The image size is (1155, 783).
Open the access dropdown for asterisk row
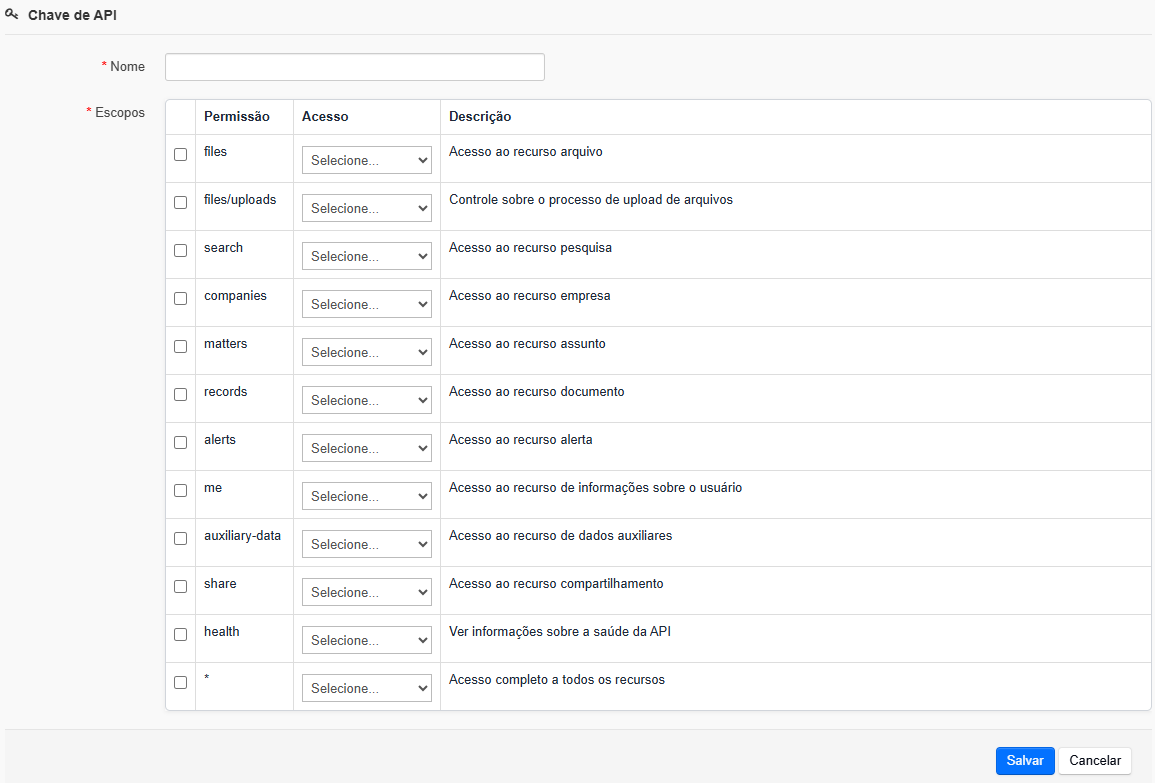click(x=367, y=688)
